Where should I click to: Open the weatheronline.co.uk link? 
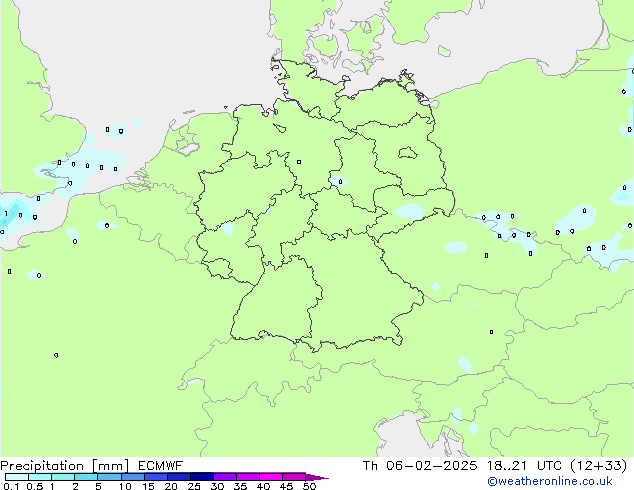click(x=550, y=481)
